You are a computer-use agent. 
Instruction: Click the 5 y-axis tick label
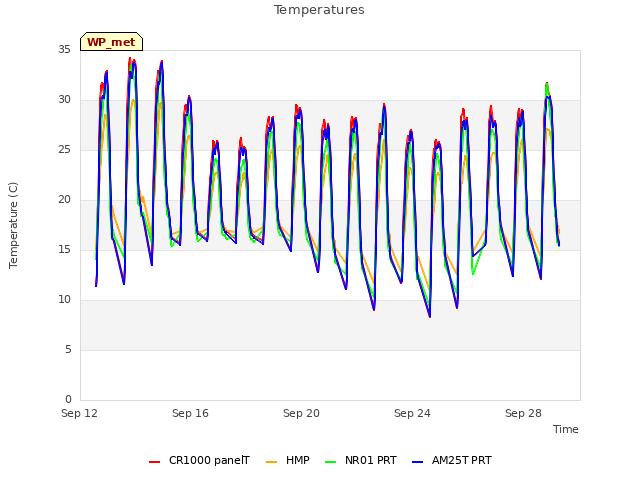point(68,350)
